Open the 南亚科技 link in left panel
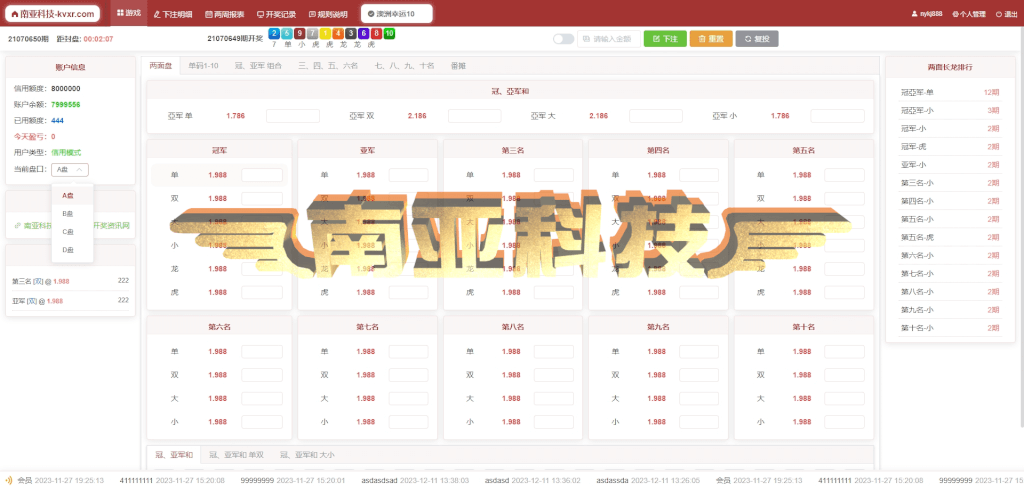The image size is (1024, 490). pos(31,225)
